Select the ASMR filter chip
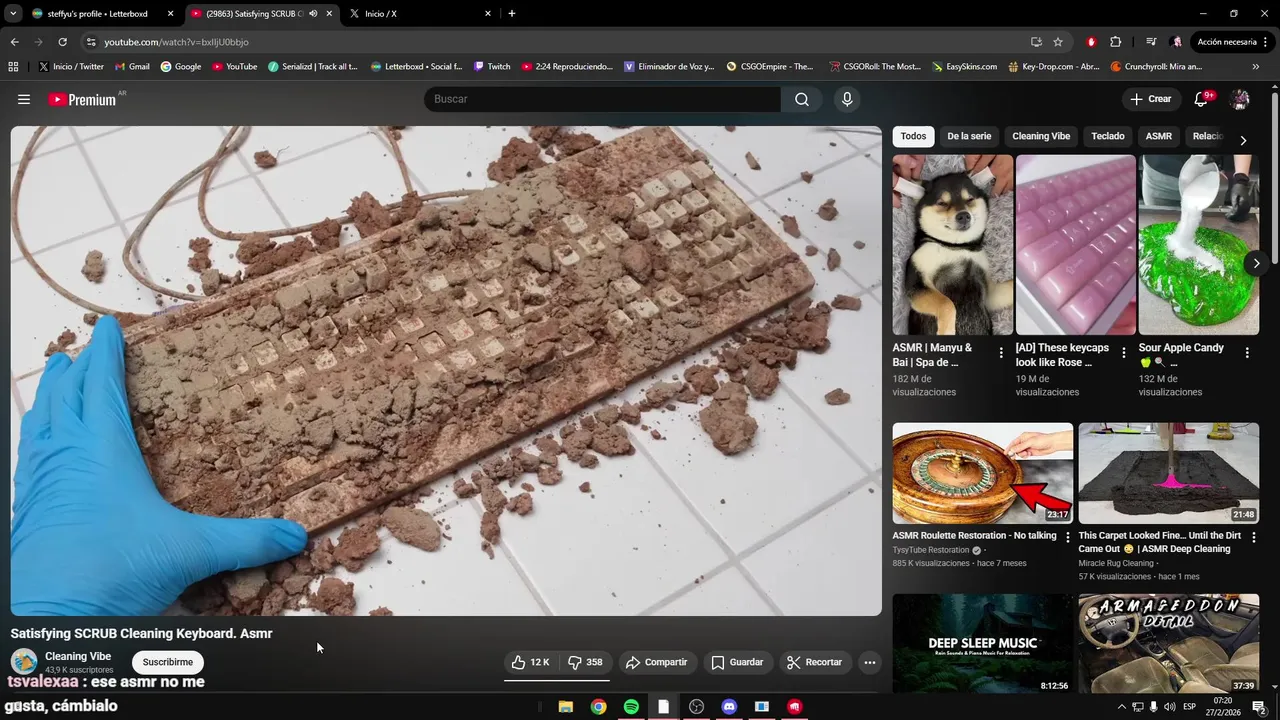Viewport: 1280px width, 720px height. [x=1159, y=136]
